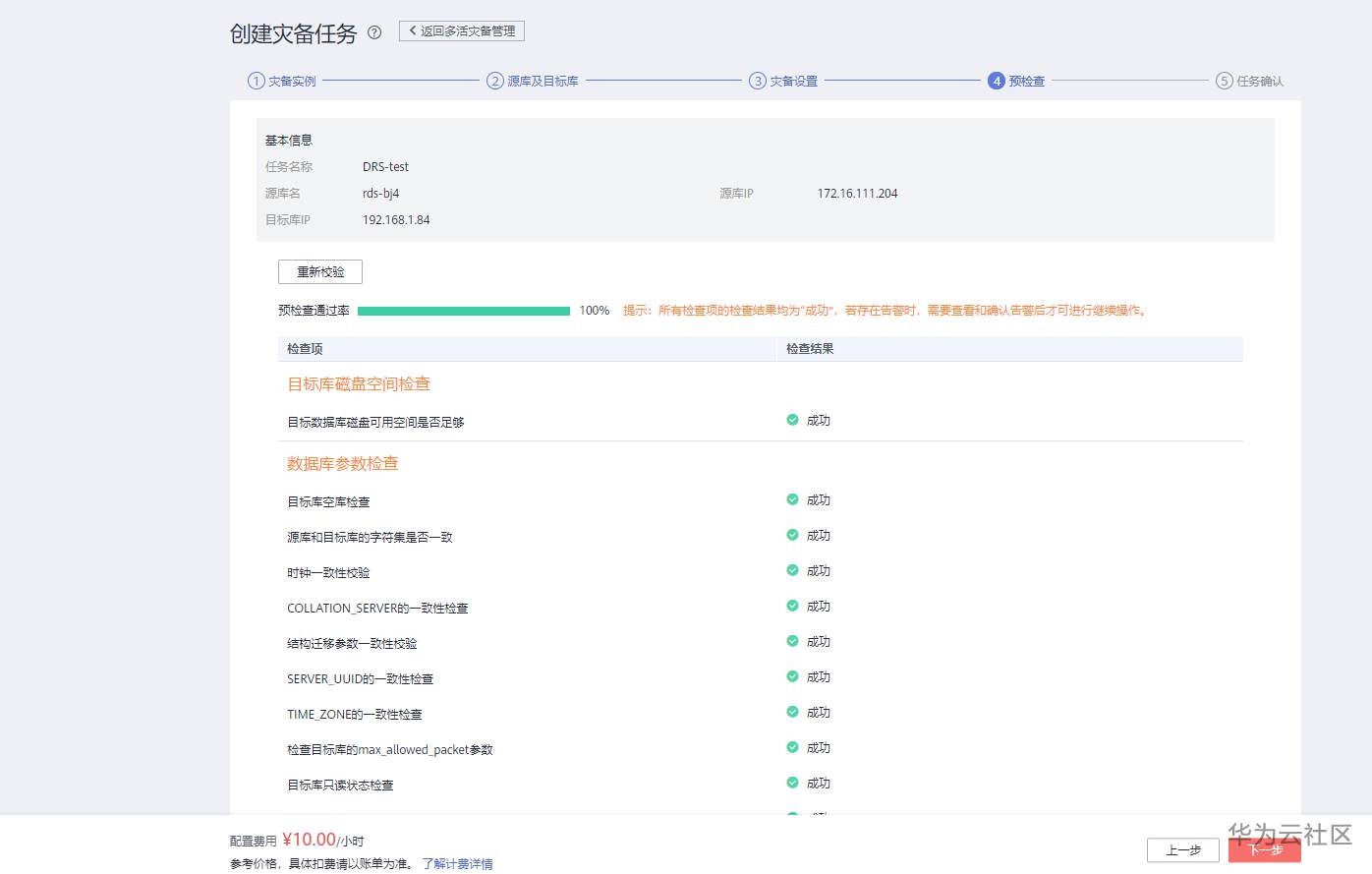Click the 结构迁移参数一致性校验 check item
This screenshot has width=1372, height=874.
[x=352, y=644]
